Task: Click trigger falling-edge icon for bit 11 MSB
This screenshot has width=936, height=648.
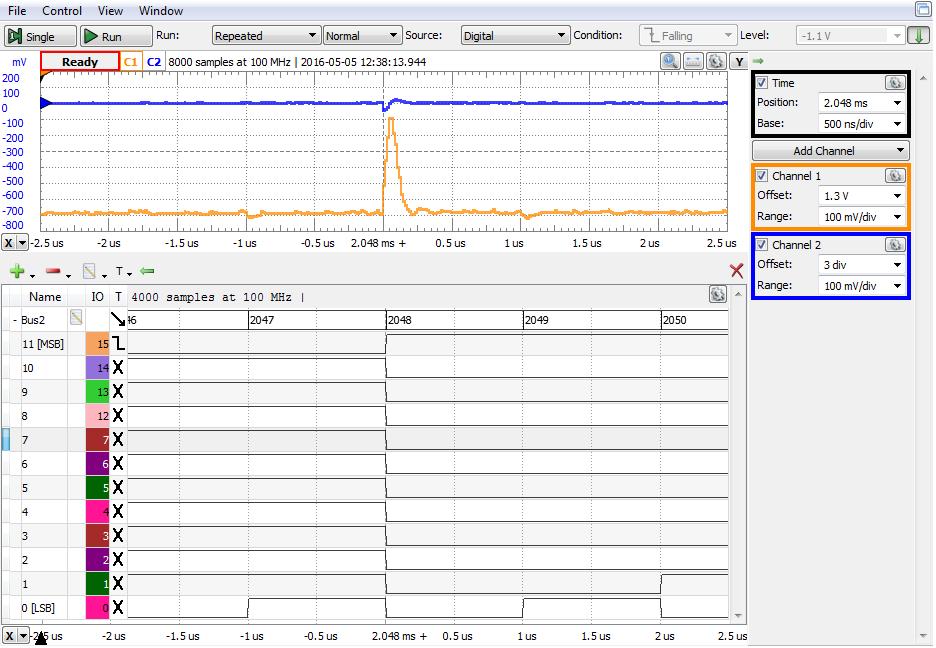Action: (119, 343)
